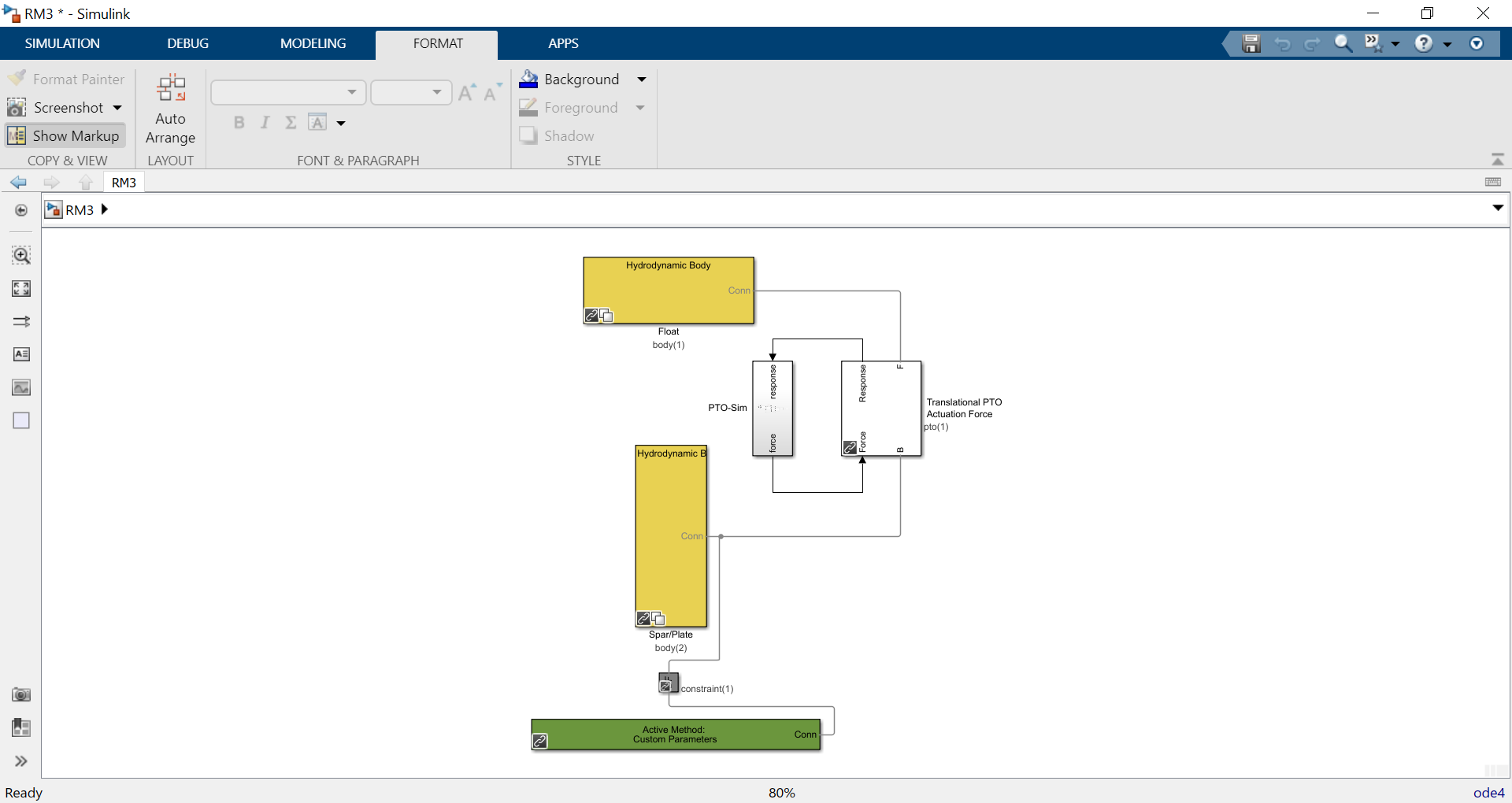
Task: Expand the Screenshot options arrow
Action: point(117,107)
